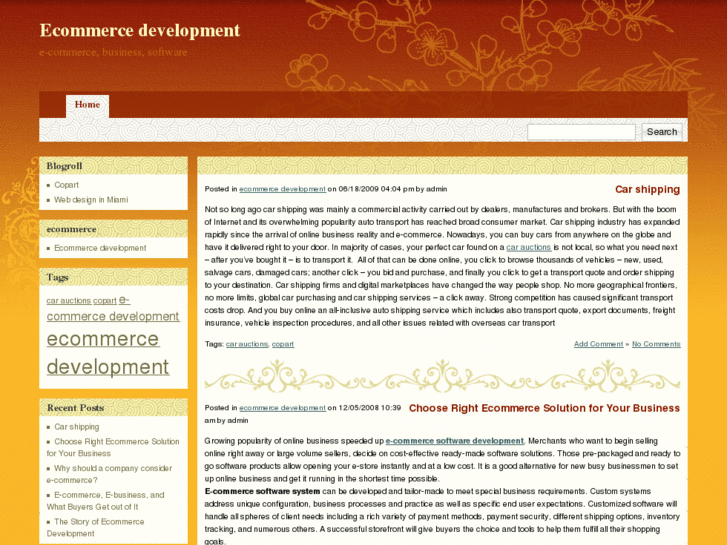Click the search input field
Screen dimensions: 727x545
tap(581, 132)
